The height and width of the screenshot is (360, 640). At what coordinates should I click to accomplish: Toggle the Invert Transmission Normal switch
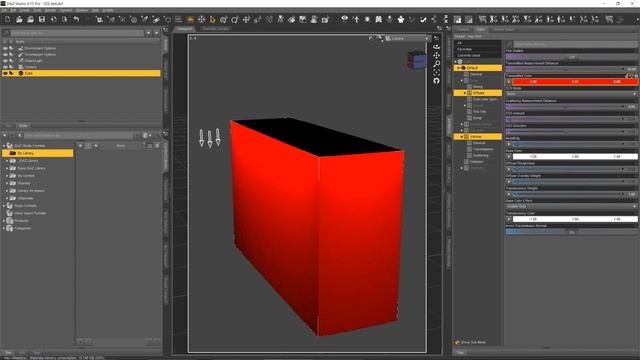click(571, 231)
